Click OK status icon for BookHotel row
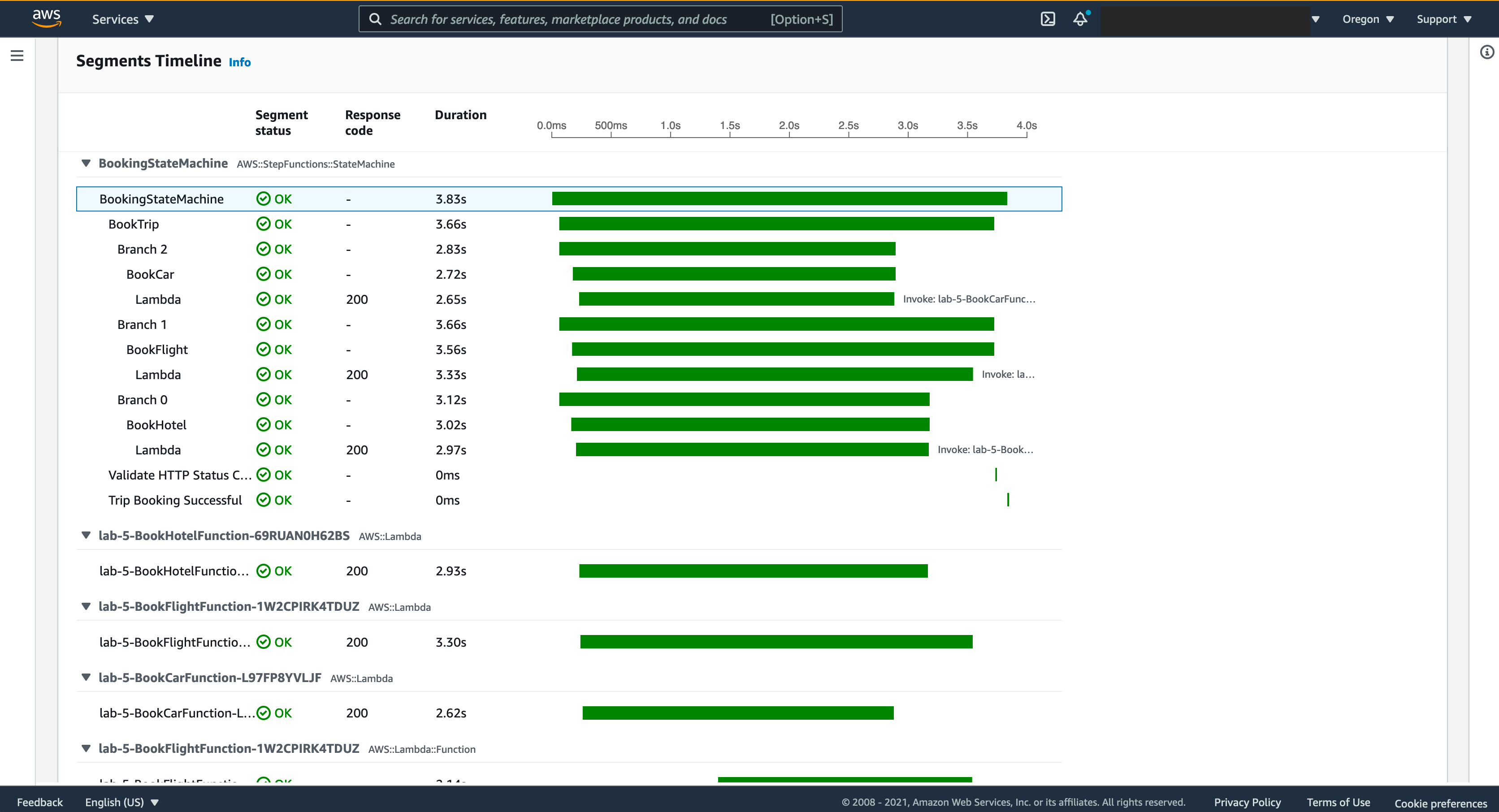 tap(264, 425)
